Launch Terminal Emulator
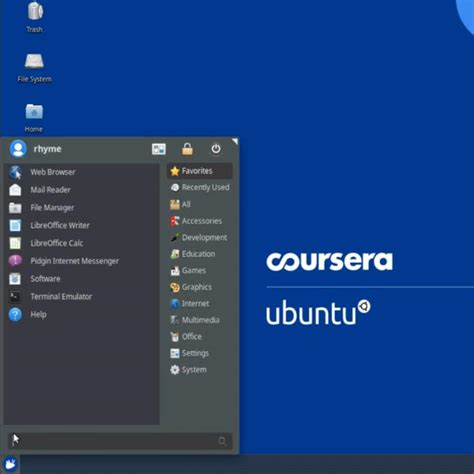Image resolution: width=474 pixels, height=474 pixels. click(x=82, y=297)
